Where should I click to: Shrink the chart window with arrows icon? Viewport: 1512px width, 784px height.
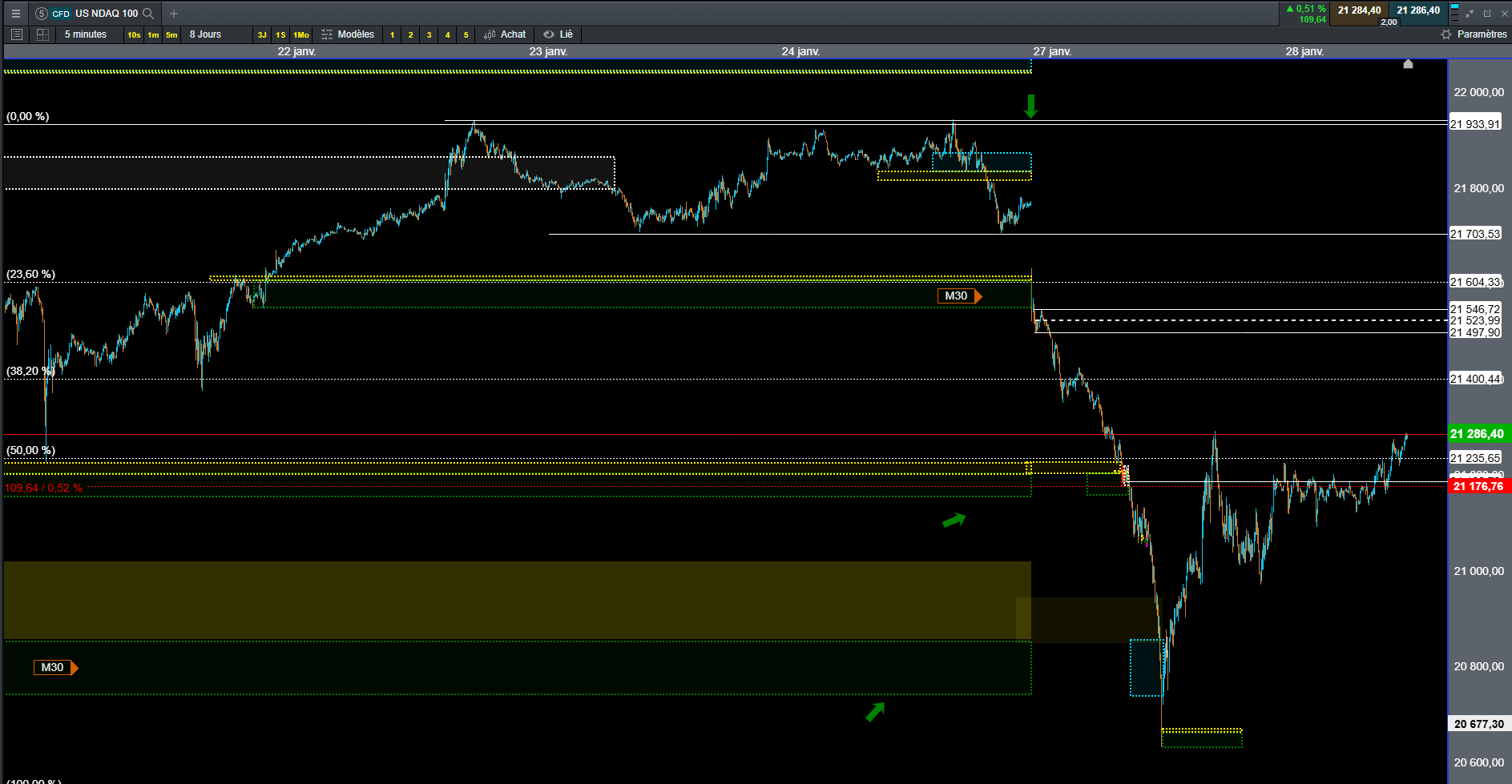pyautogui.click(x=1470, y=14)
